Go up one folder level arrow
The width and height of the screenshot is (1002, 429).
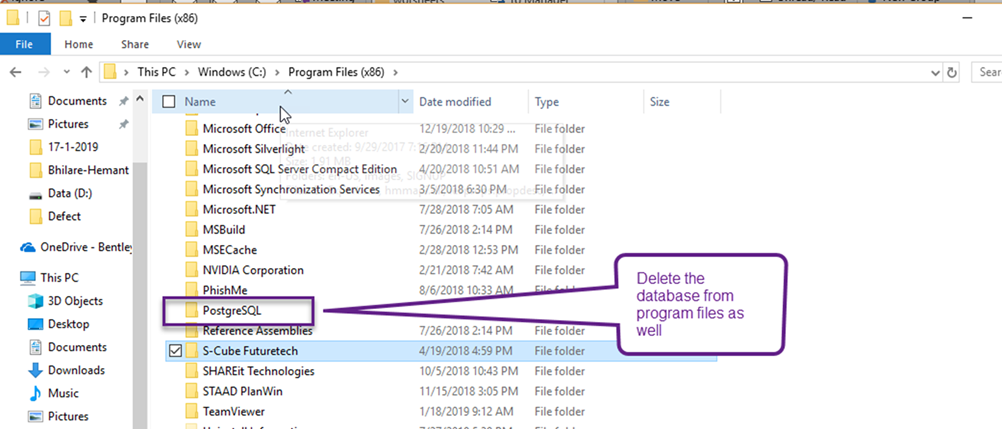coord(86,72)
